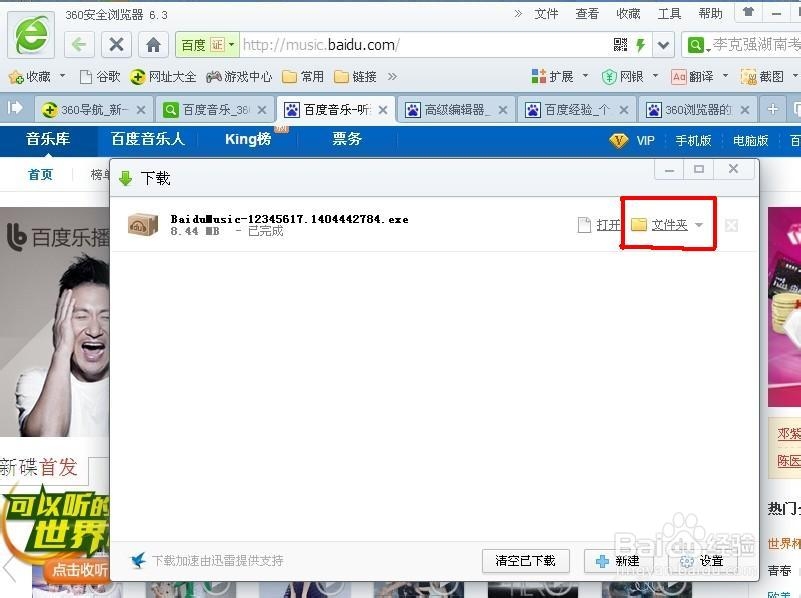Expand the 收藏 favorites dropdown arrow
The width and height of the screenshot is (801, 598).
click(x=62, y=76)
